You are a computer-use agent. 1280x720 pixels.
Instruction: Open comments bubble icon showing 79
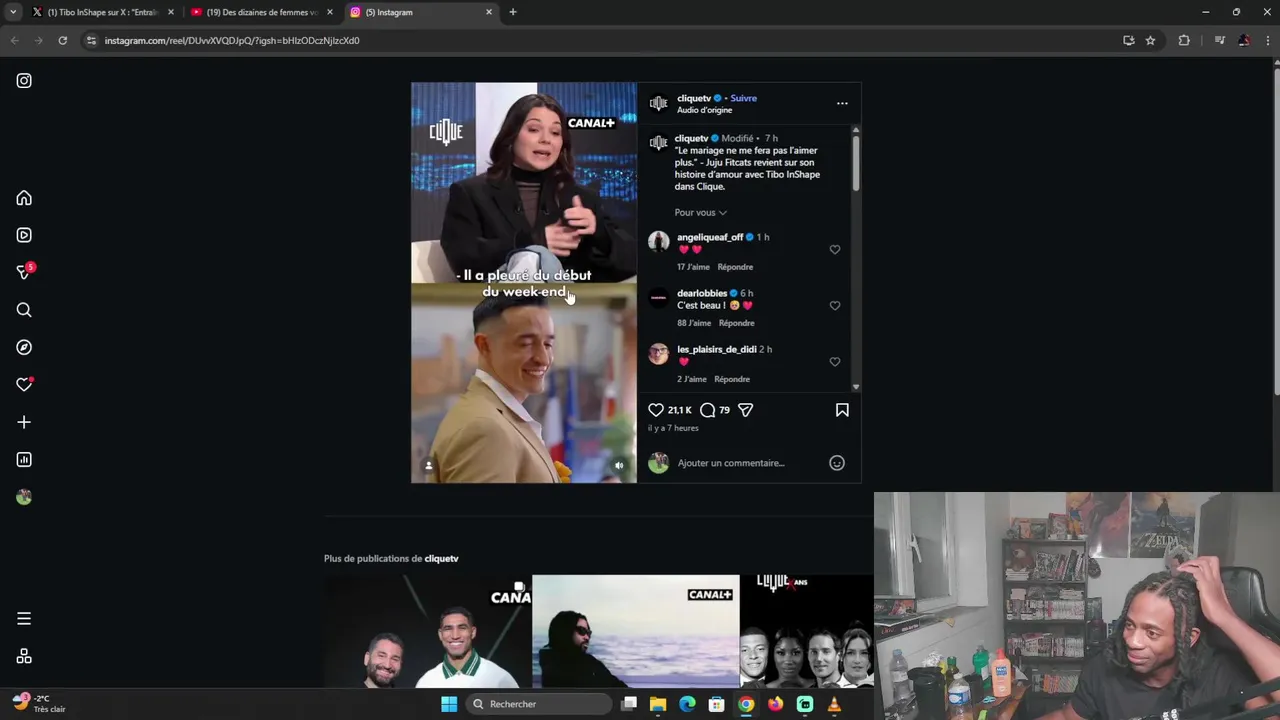pyautogui.click(x=708, y=410)
